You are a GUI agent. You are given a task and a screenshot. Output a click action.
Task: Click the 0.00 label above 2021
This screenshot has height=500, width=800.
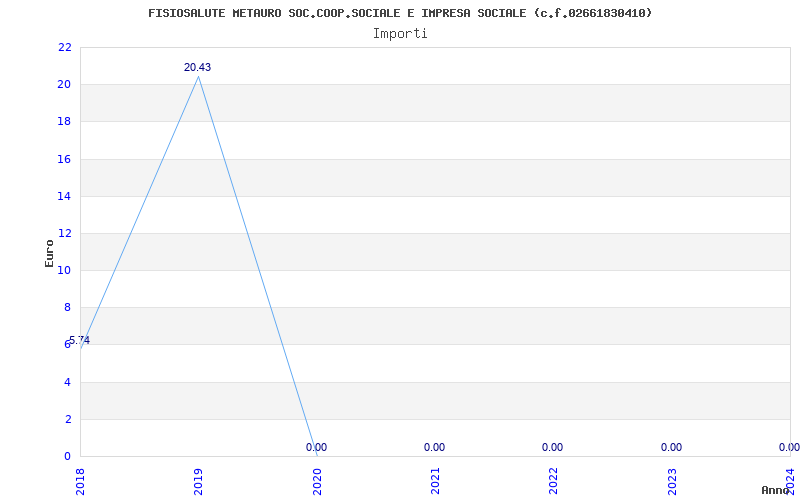pyautogui.click(x=434, y=447)
